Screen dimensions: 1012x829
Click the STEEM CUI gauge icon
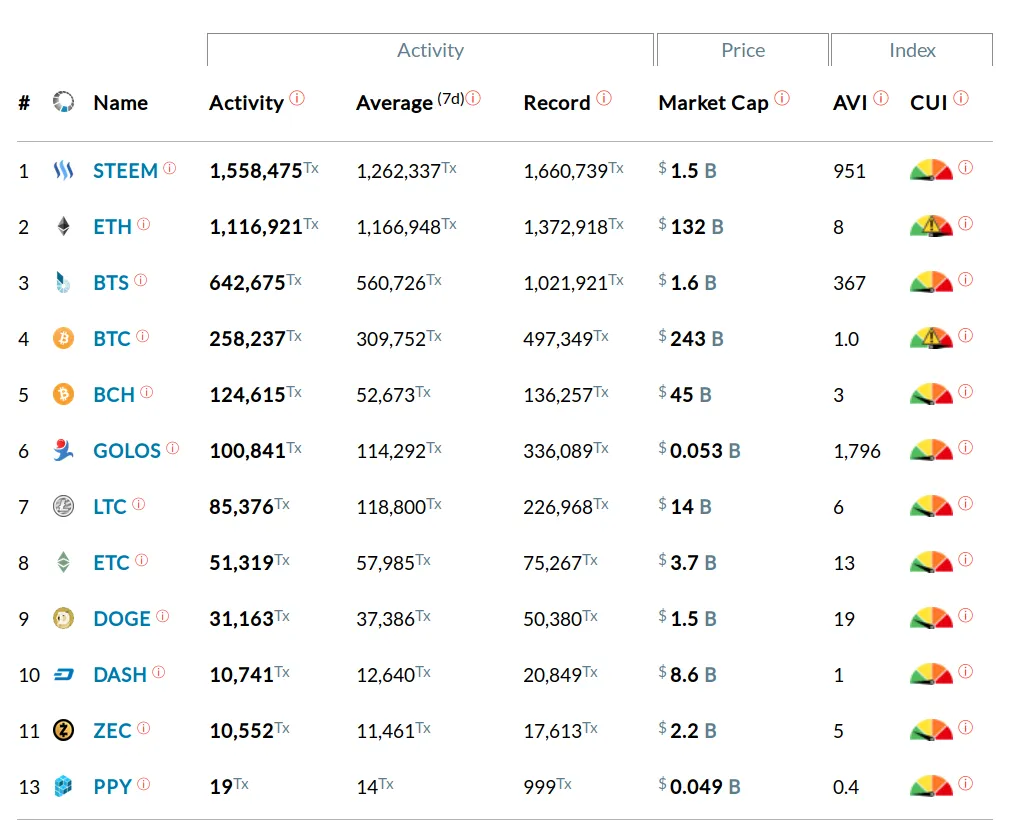tap(931, 170)
